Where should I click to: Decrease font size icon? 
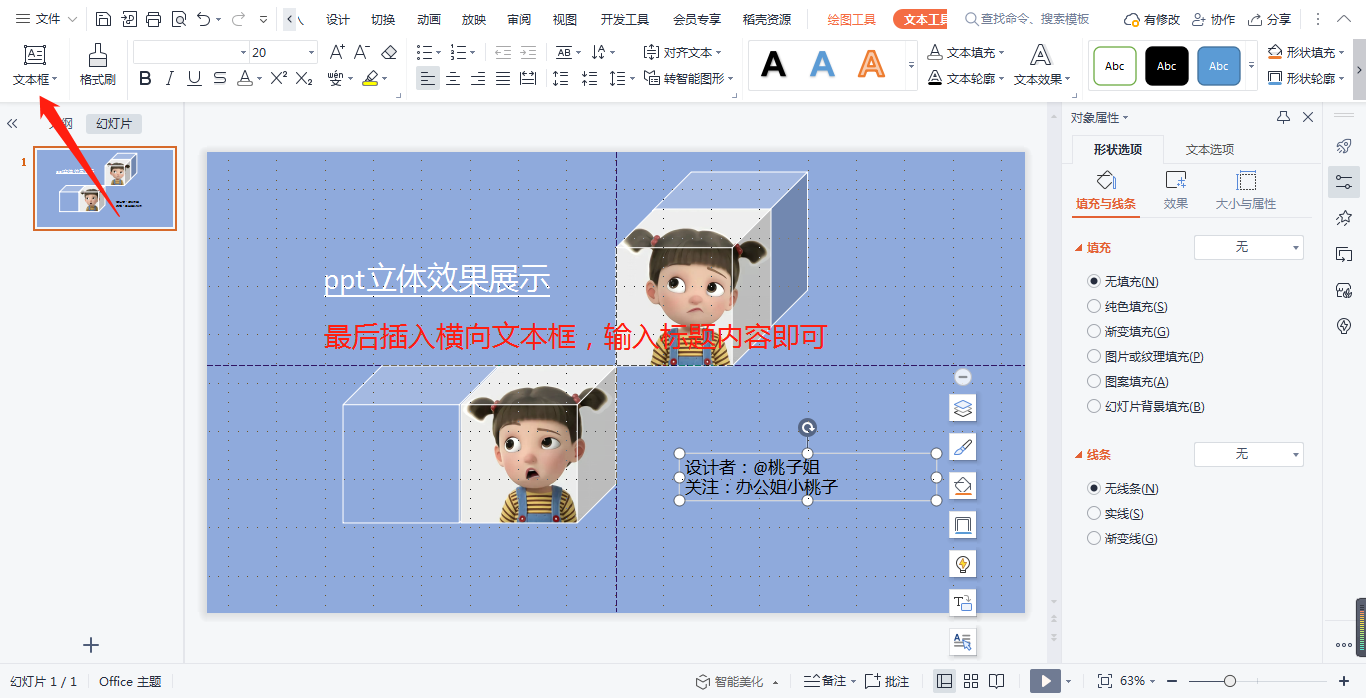point(362,52)
